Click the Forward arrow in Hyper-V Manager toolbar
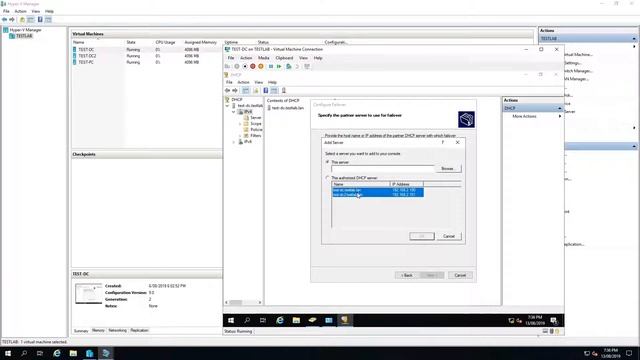Viewport: 640px width, 360px height. point(12,20)
